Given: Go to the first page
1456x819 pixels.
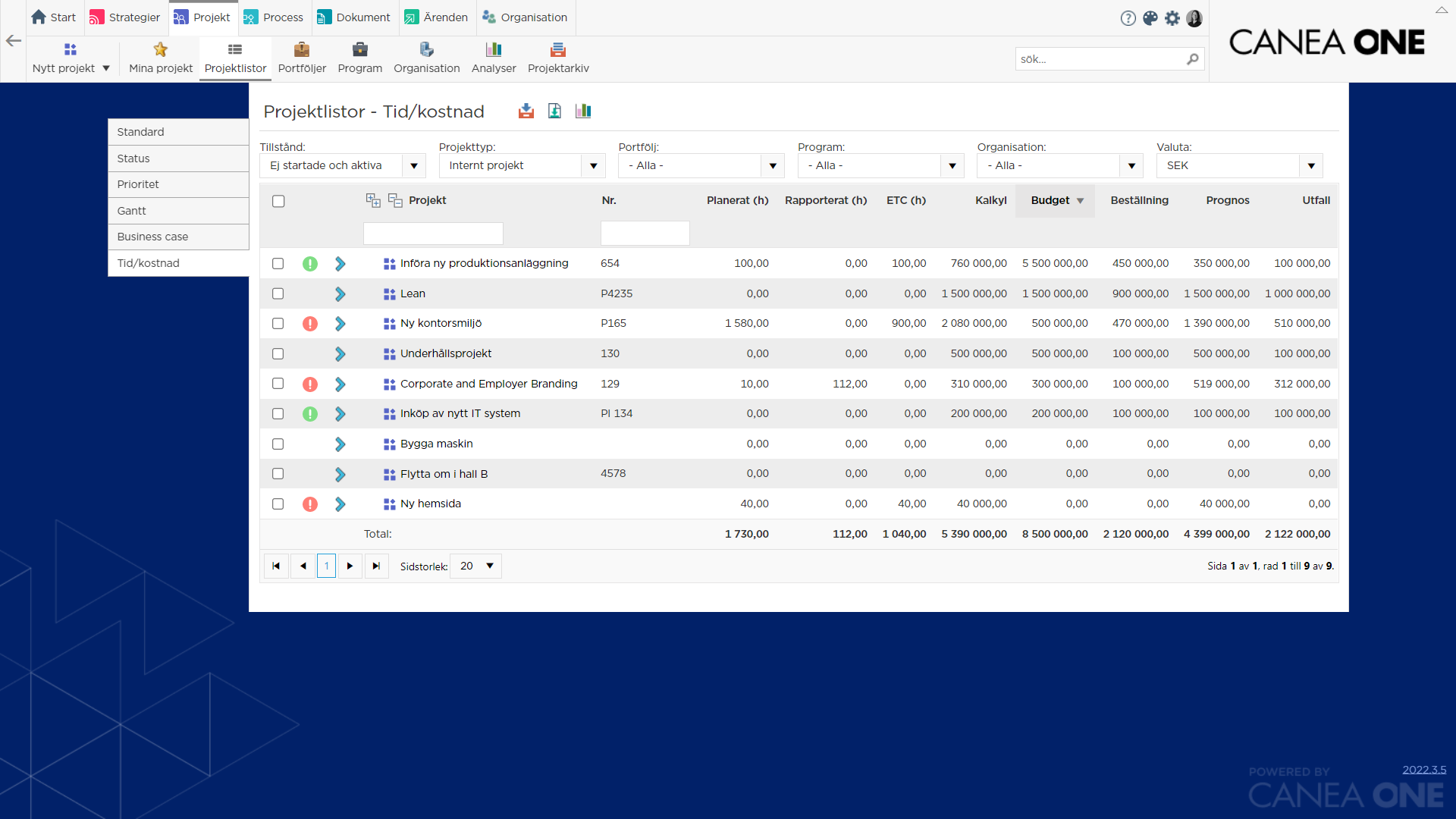Looking at the screenshot, I should point(276,566).
